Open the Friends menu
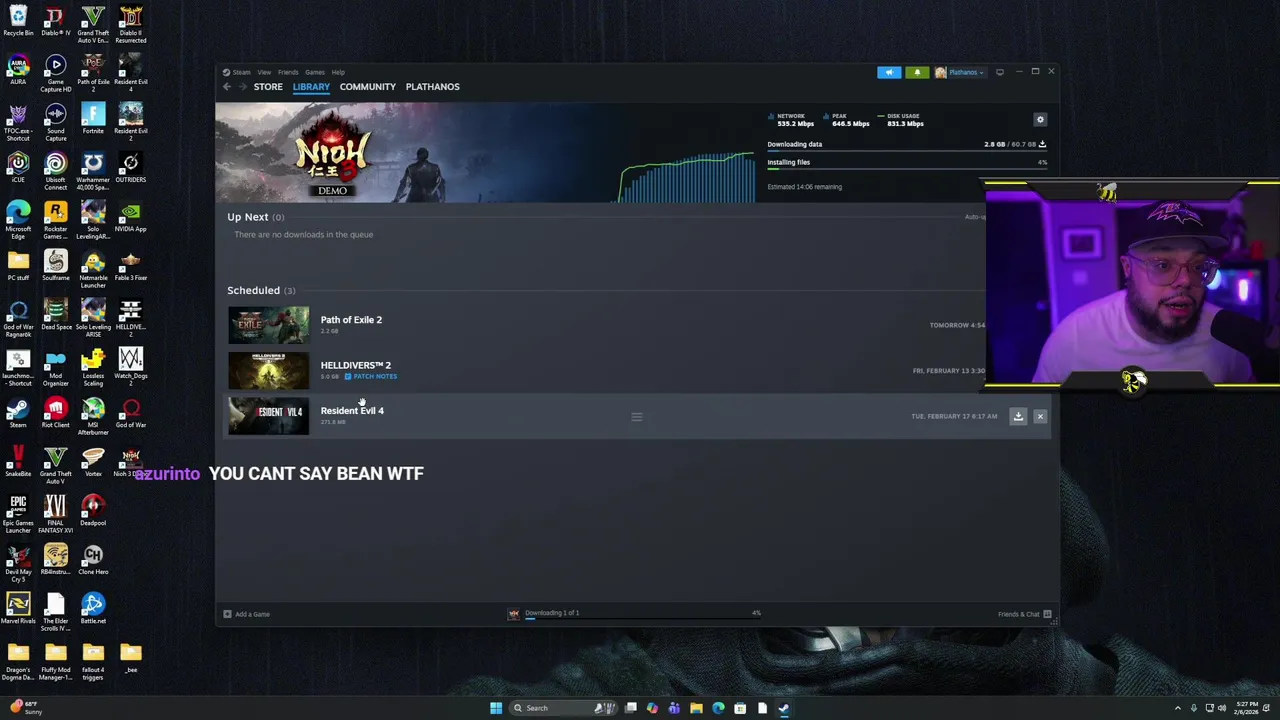The width and height of the screenshot is (1280, 720). pos(288,72)
